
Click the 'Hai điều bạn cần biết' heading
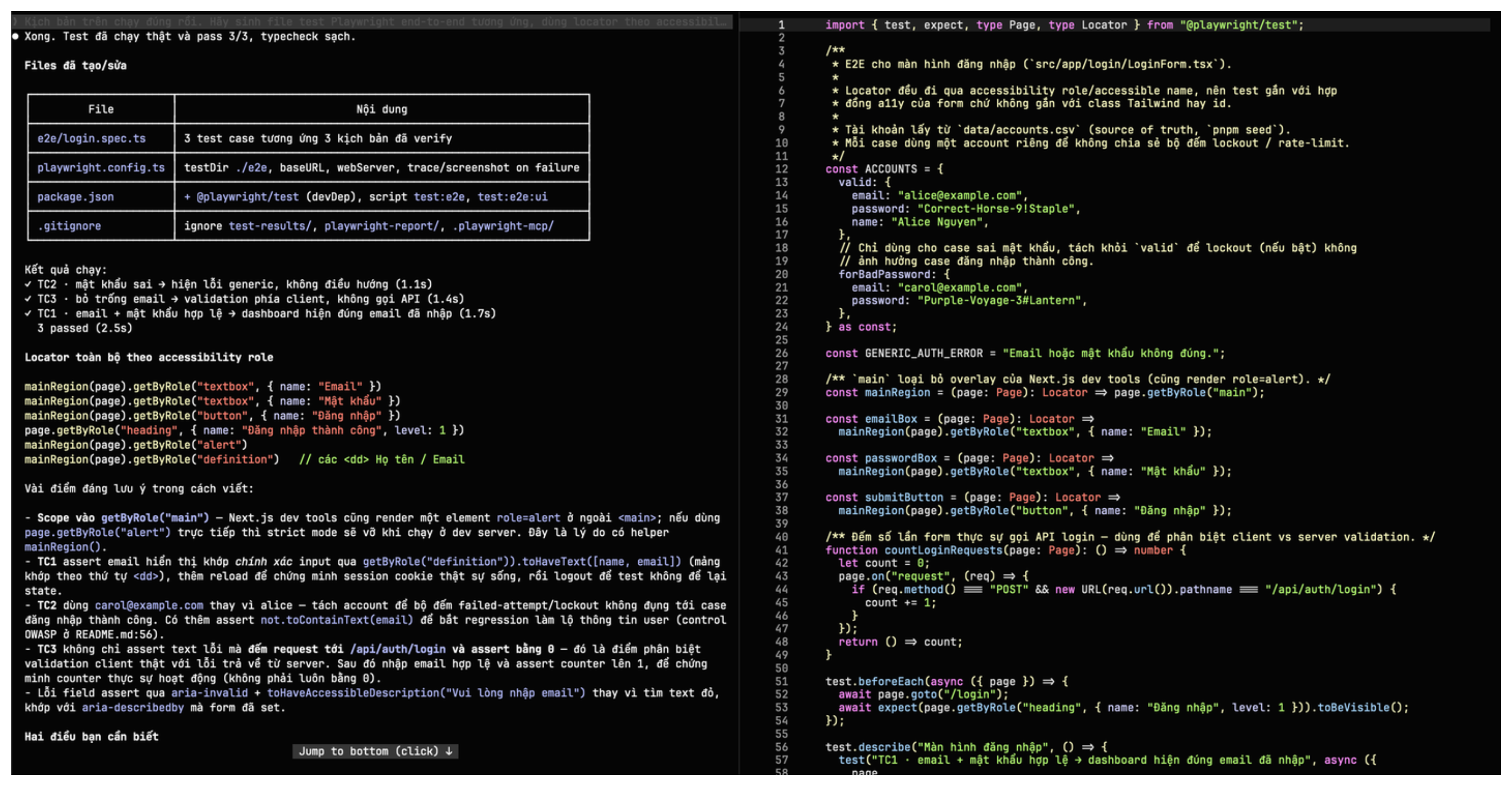(x=91, y=737)
